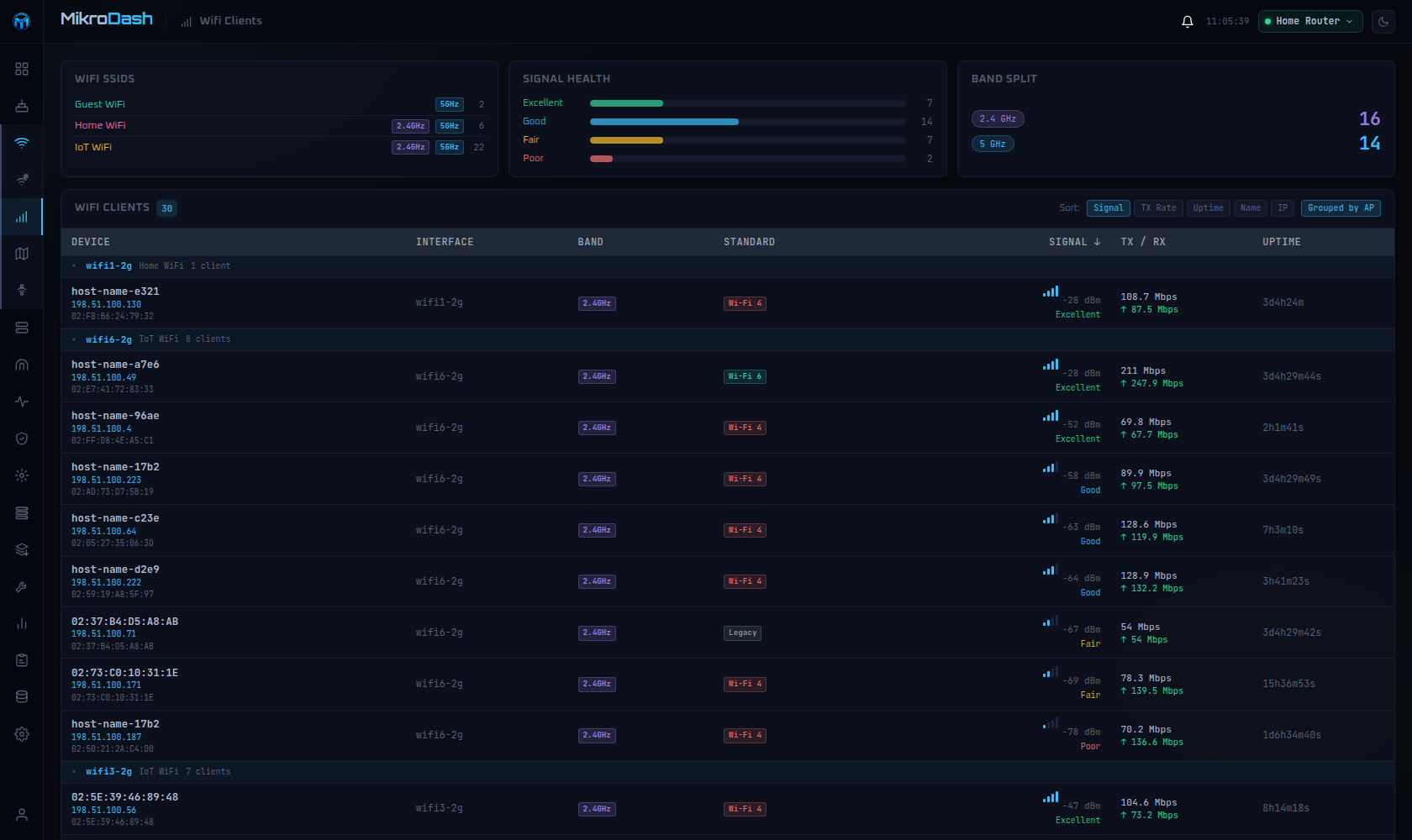Collapse the wifi1-2g group

point(108,266)
